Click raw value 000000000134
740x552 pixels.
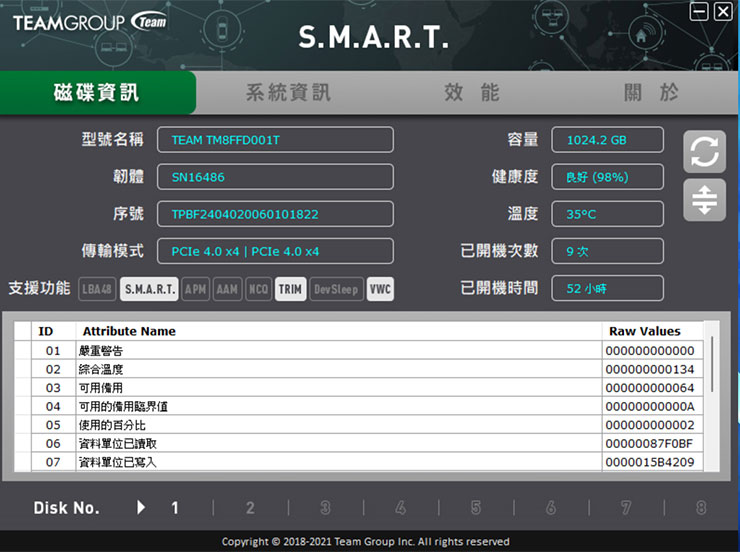pos(650,369)
